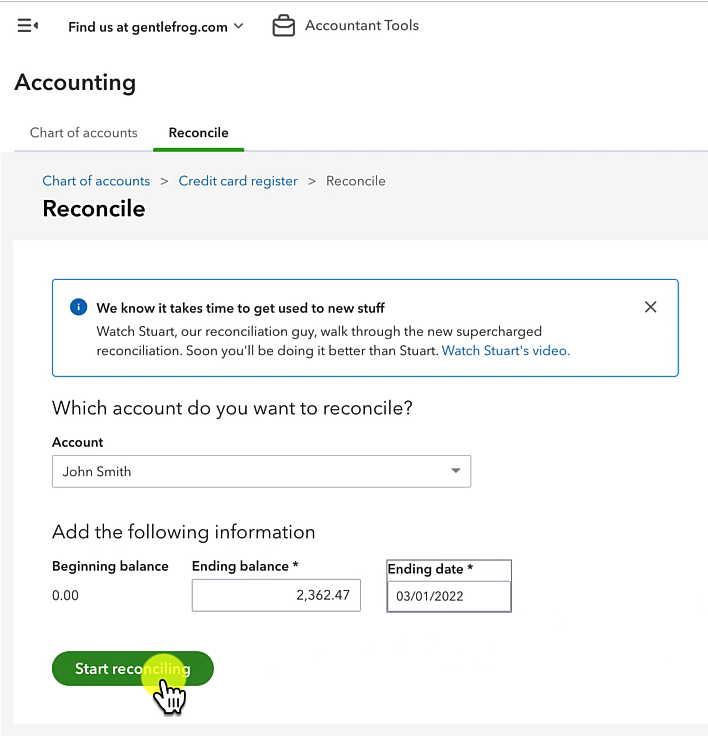
Task: Open the gentlefrog.com company dropdown chevron
Action: tap(239, 26)
